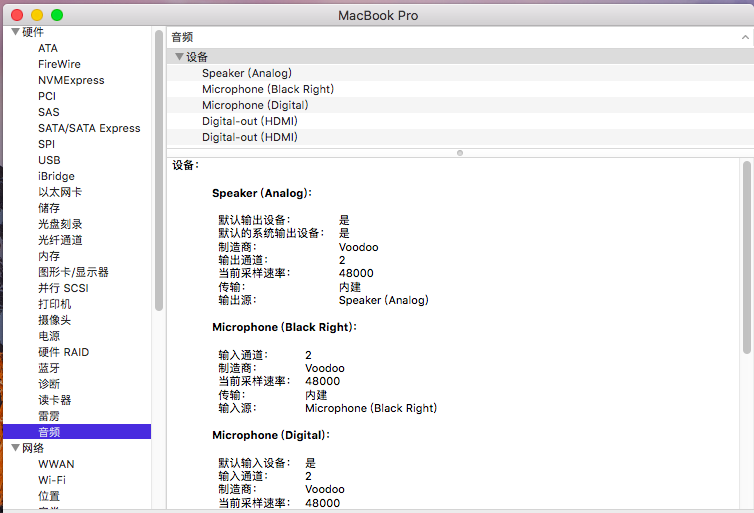The image size is (754, 513).
Task: Click 输入源 Microphone (Black Right) value
Action: [371, 408]
